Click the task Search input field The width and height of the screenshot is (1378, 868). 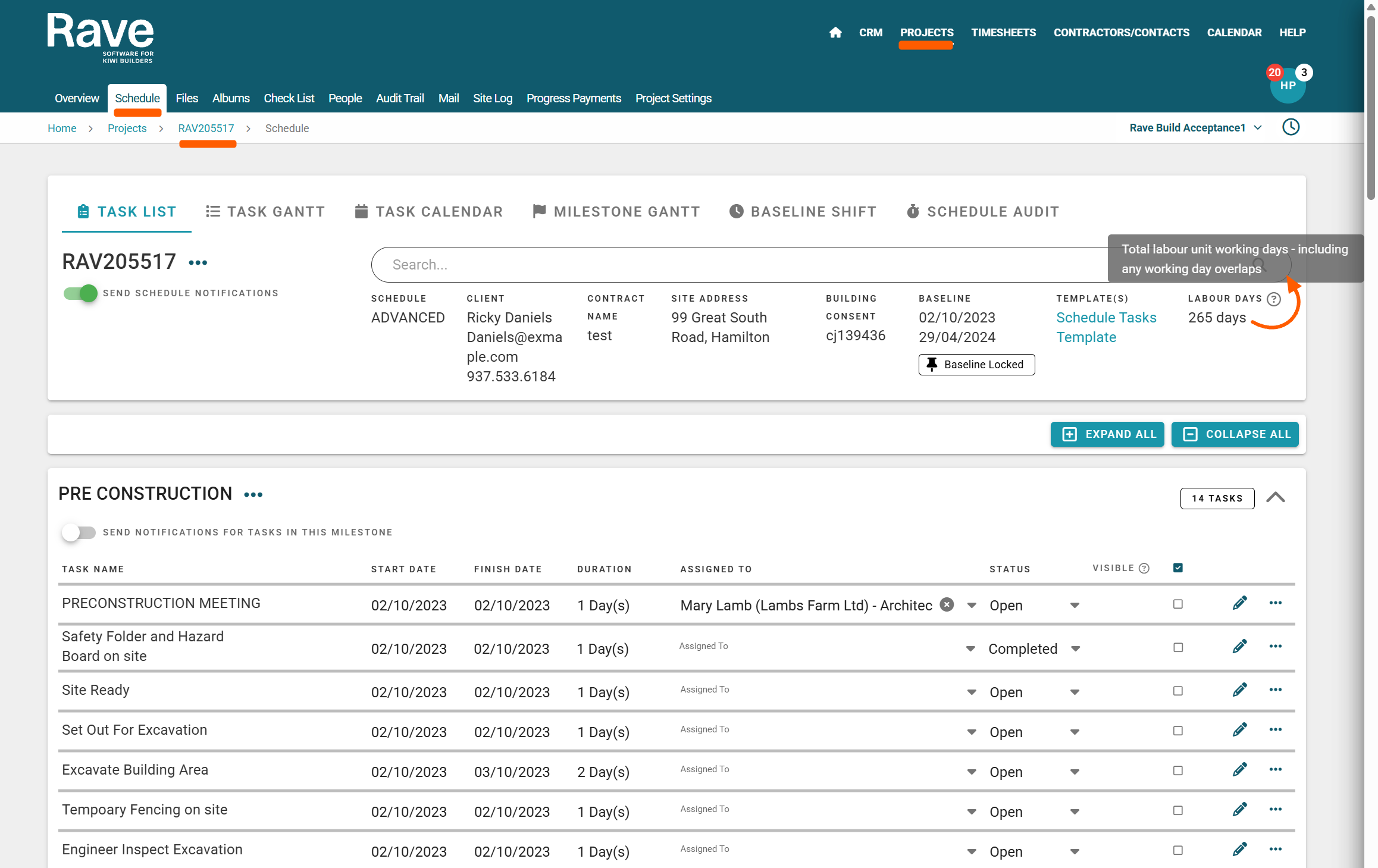point(714,265)
